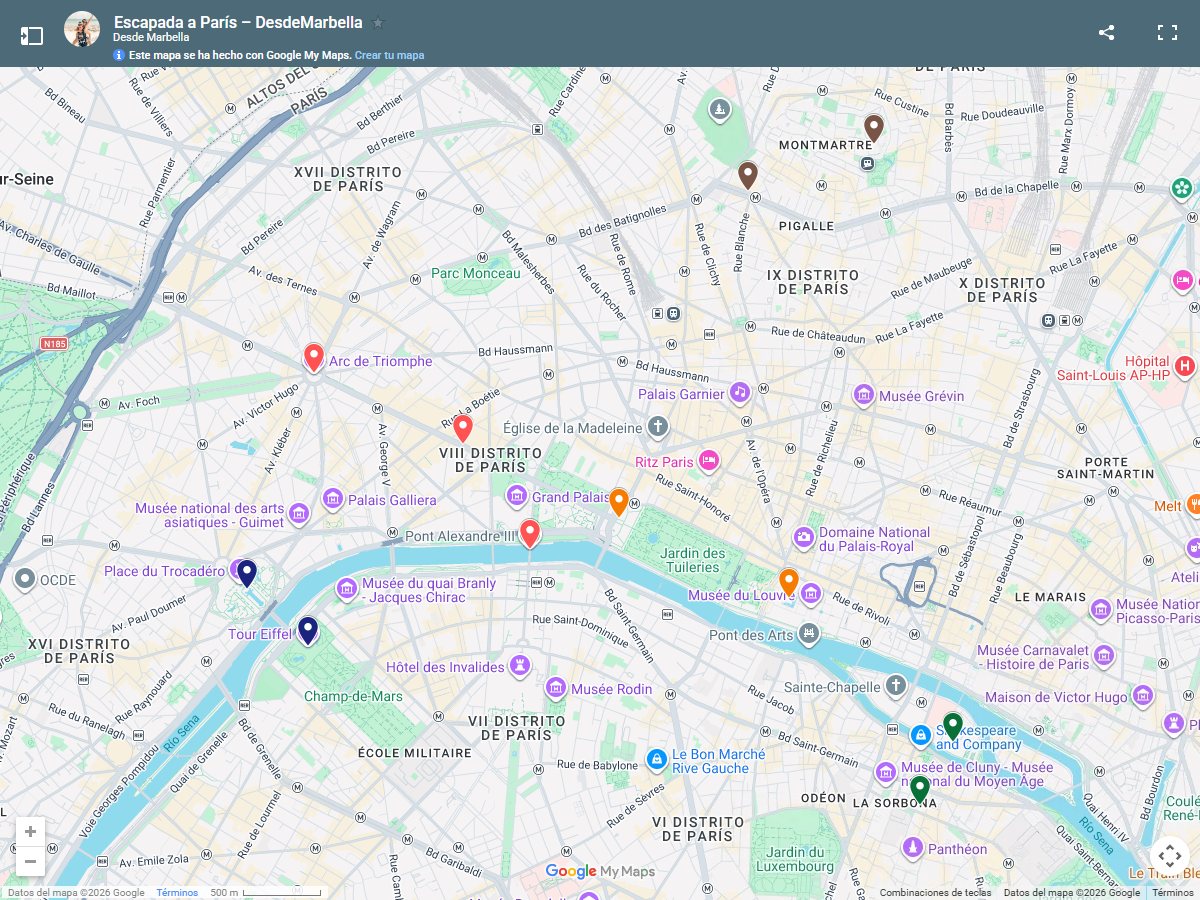Click the 'Jardin des Tuileries' label
Viewport: 1200px width, 900px height.
[x=694, y=560]
